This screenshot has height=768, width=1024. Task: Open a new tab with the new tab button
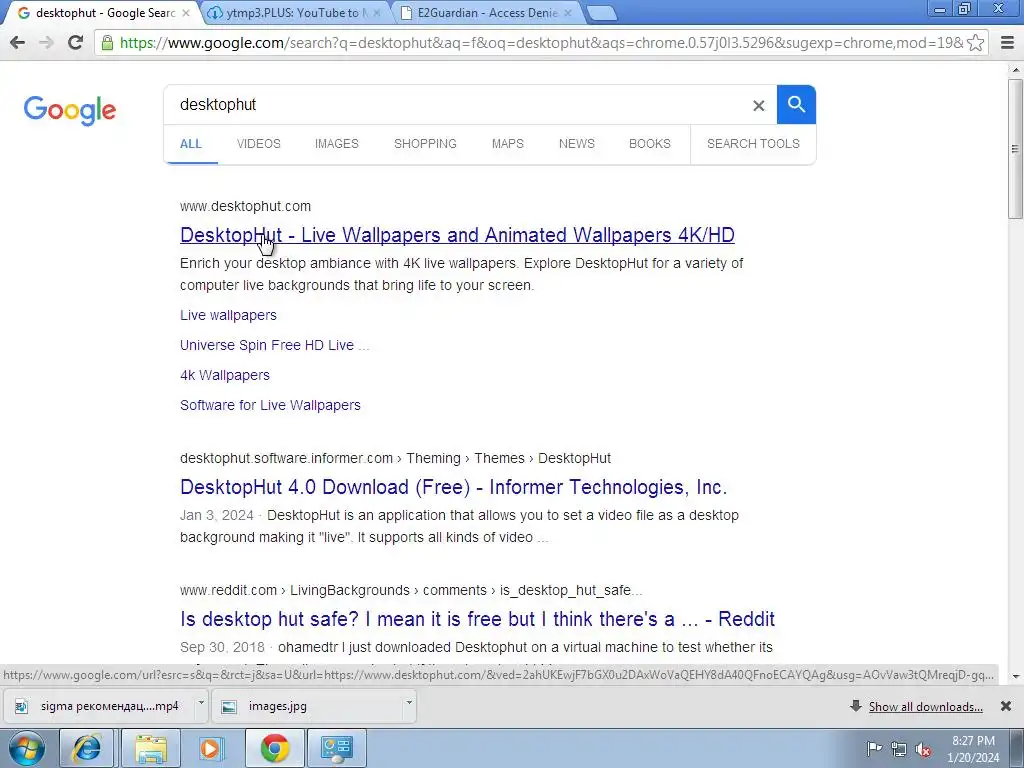601,13
